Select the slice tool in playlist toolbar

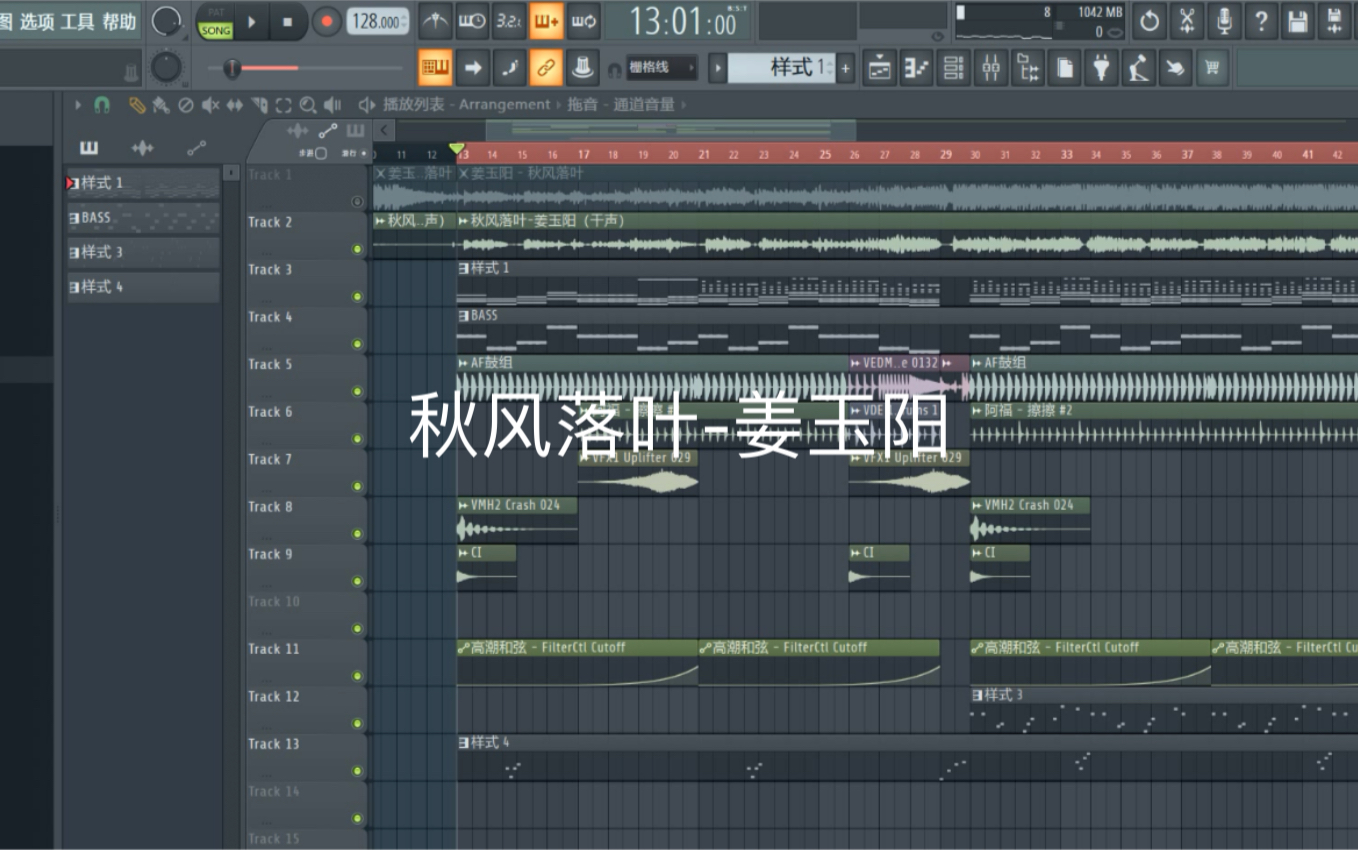[x=260, y=104]
